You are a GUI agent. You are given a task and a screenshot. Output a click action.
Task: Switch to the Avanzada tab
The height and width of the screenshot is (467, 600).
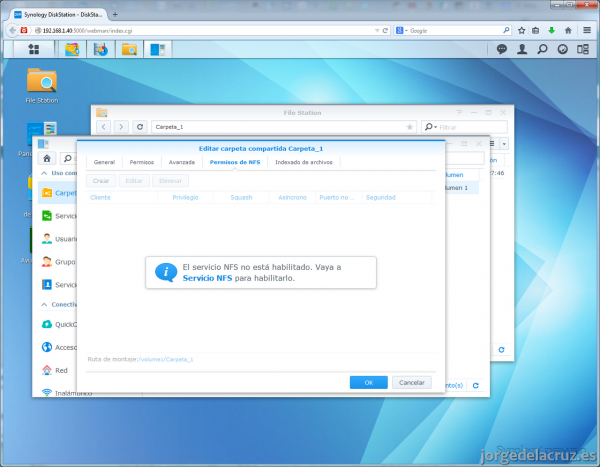[x=182, y=162]
